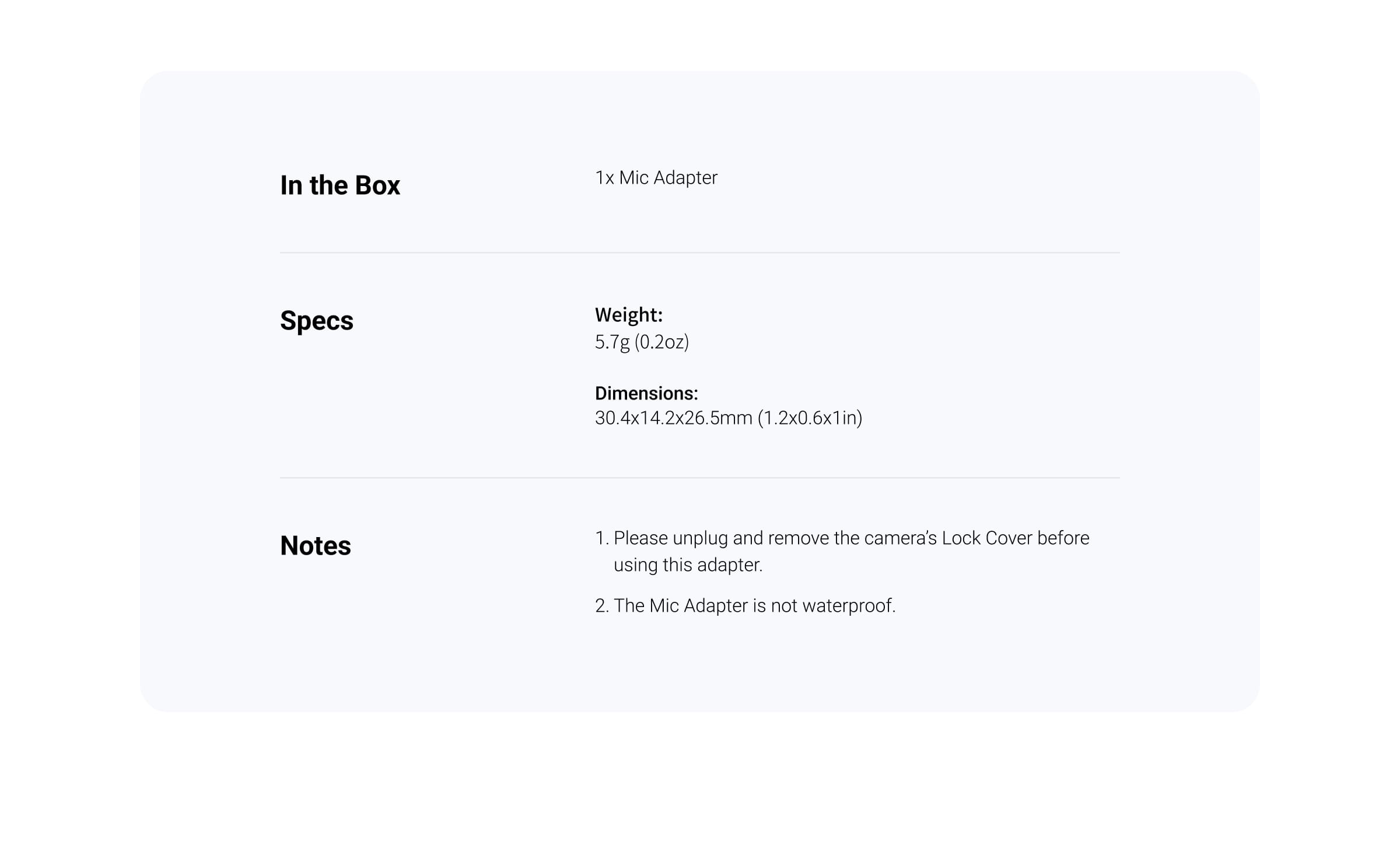Viewport: 1400px width, 852px height.
Task: Click the bold "Weight:" label
Action: [628, 315]
